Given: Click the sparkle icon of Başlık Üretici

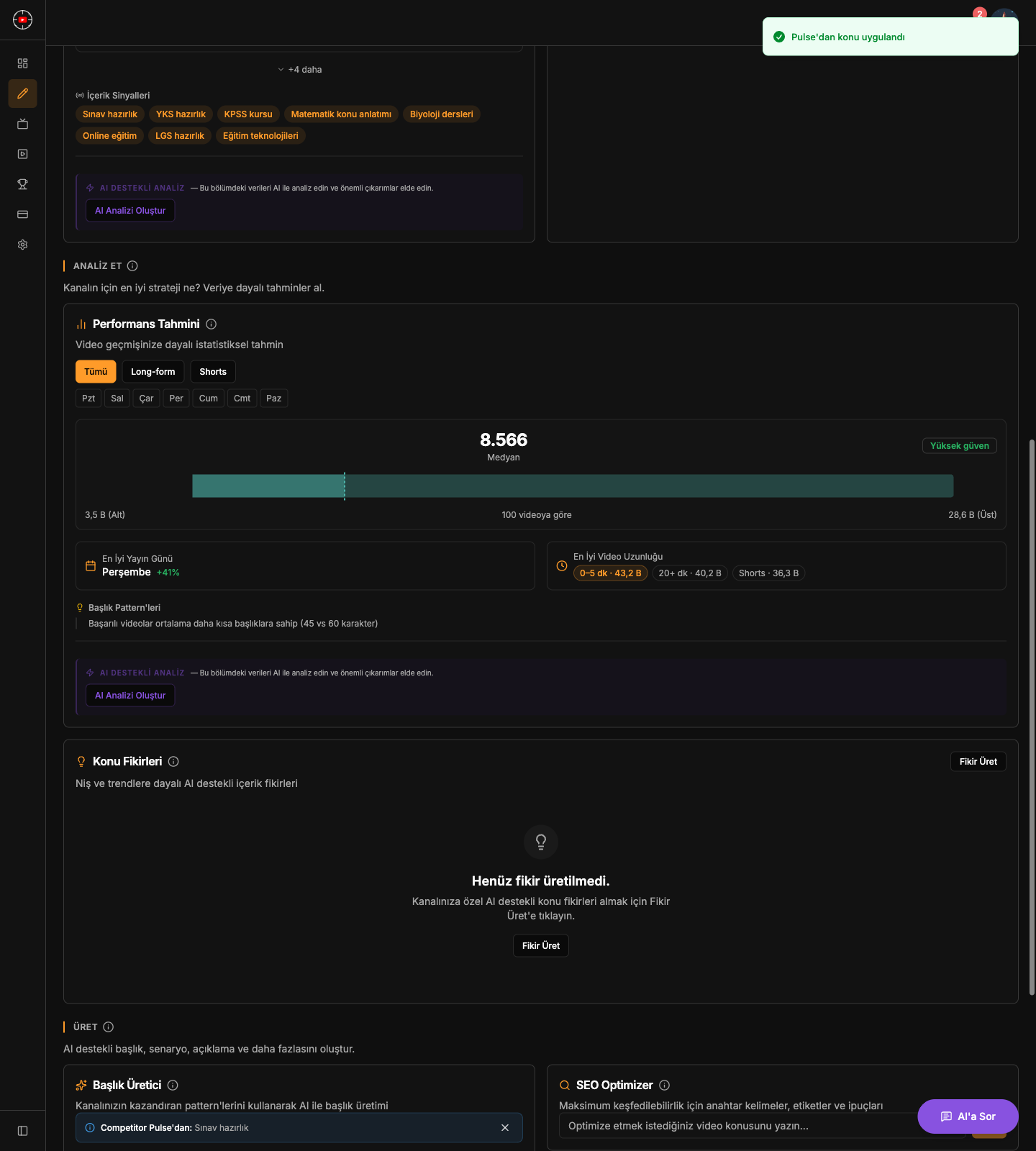Looking at the screenshot, I should (x=81, y=1086).
